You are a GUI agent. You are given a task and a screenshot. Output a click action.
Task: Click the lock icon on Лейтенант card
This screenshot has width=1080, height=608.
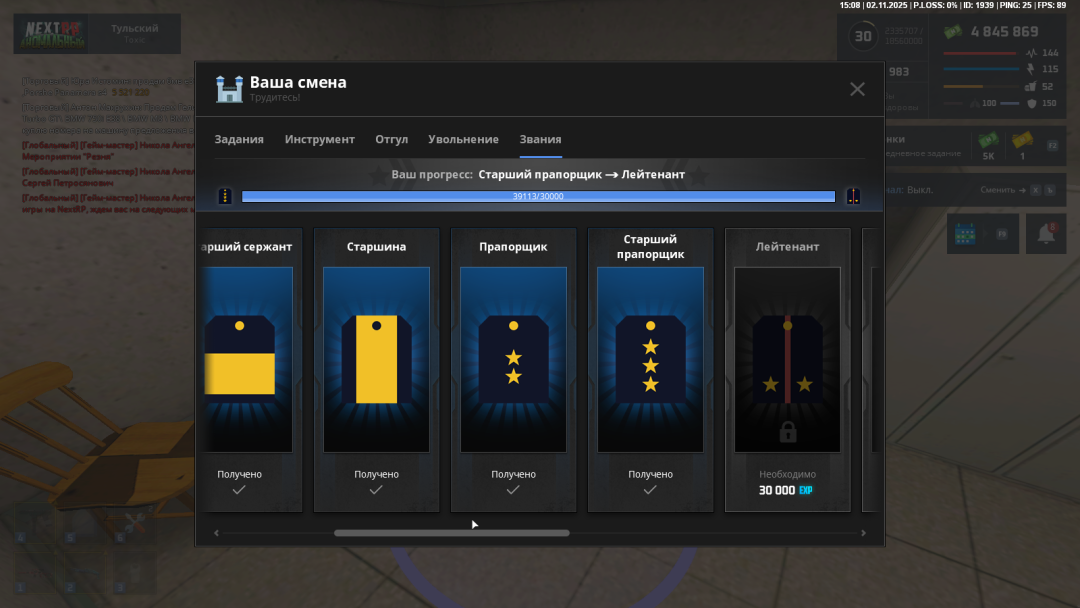(787, 432)
